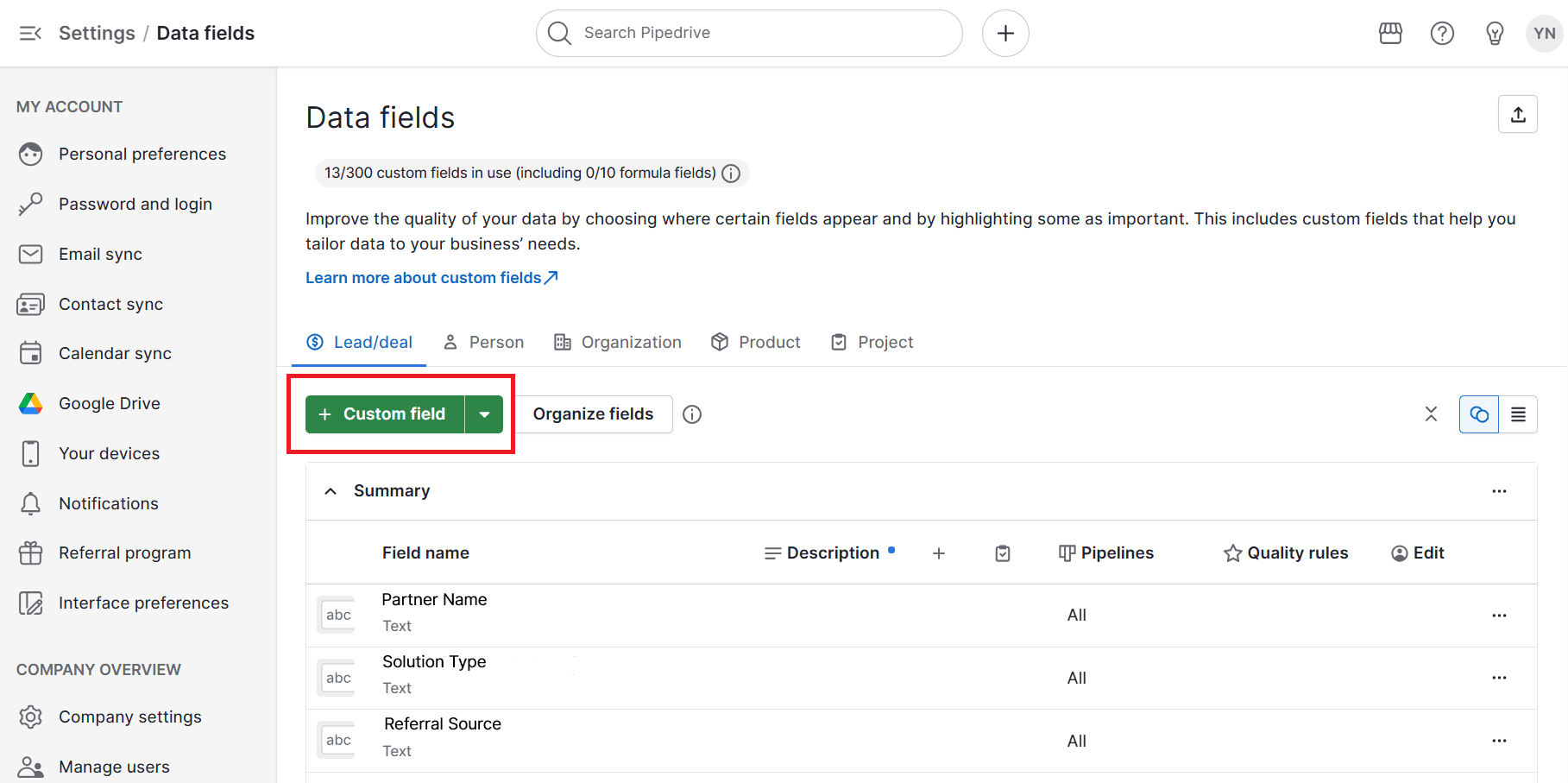Click the export upload icon above Data fields
This screenshot has height=783, width=1568.
tap(1518, 113)
